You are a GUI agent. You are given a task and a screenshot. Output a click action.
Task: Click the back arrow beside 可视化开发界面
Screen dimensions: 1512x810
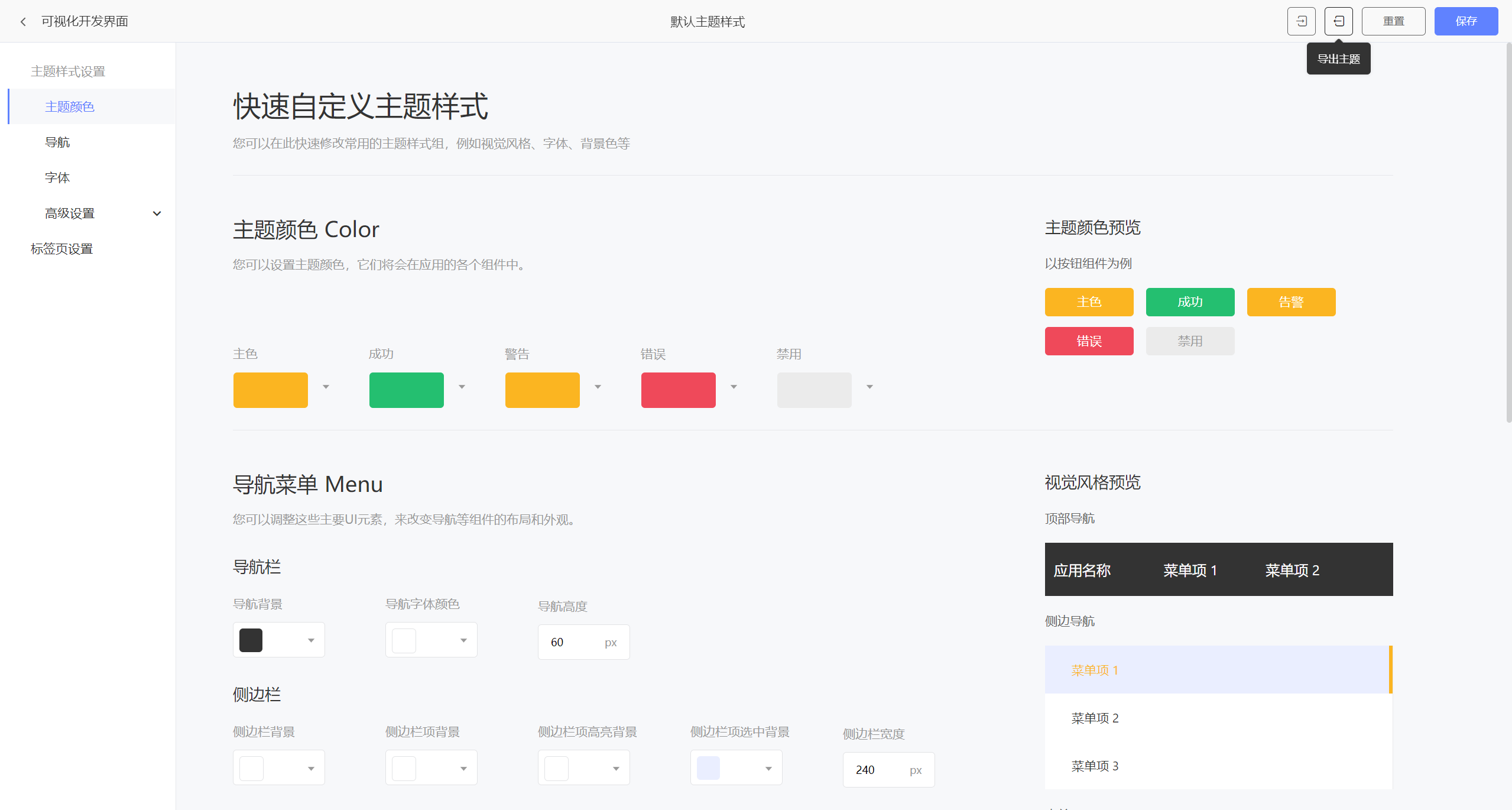coord(23,22)
